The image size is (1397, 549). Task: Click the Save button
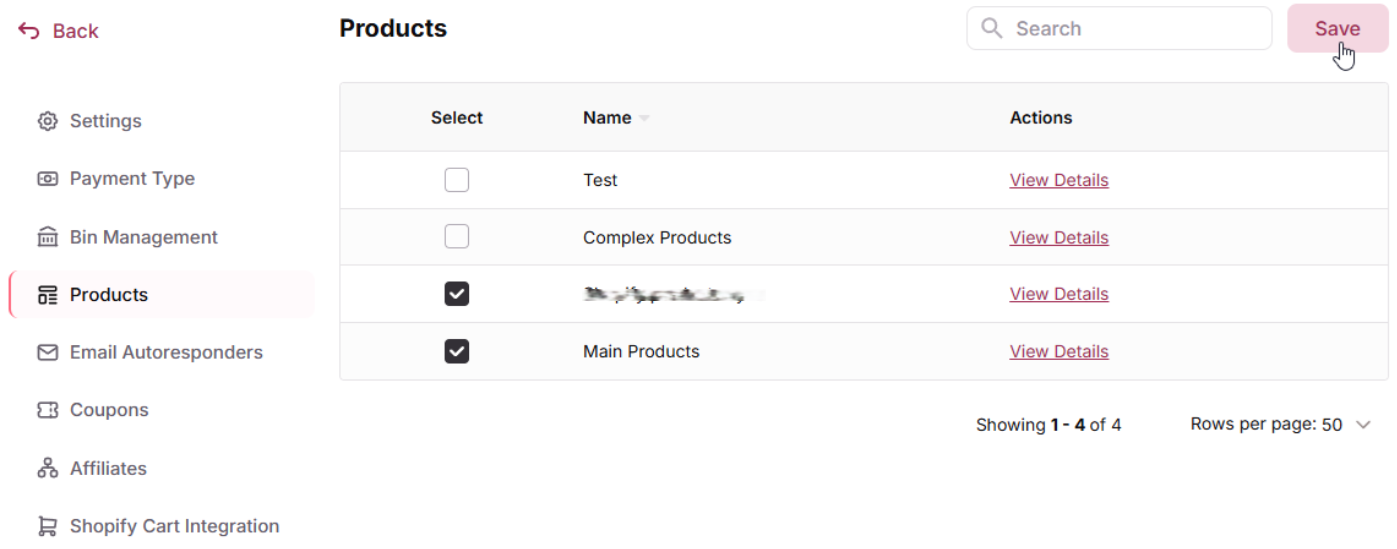click(x=1337, y=28)
